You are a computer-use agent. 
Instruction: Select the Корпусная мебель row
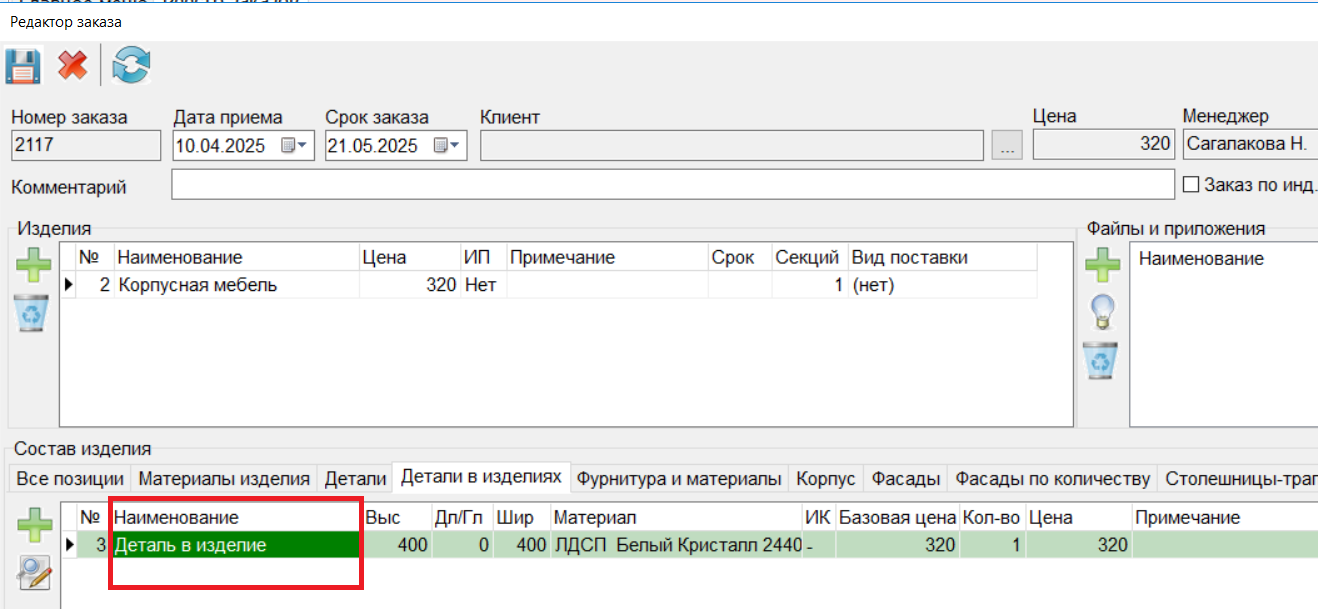pyautogui.click(x=197, y=285)
